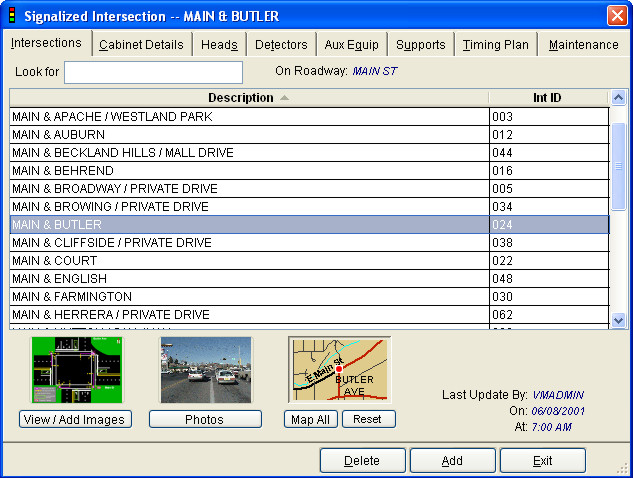Open the Aux Equip tab

click(x=352, y=44)
